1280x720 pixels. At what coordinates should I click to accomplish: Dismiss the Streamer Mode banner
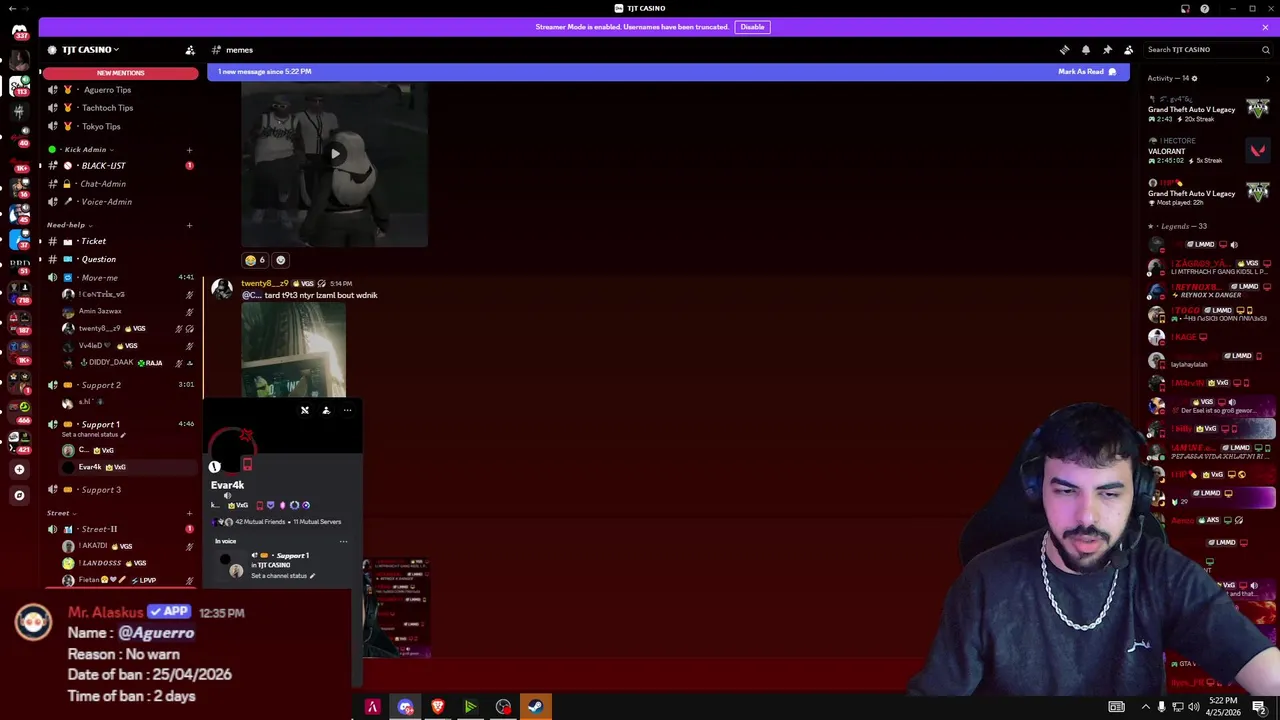[1265, 27]
